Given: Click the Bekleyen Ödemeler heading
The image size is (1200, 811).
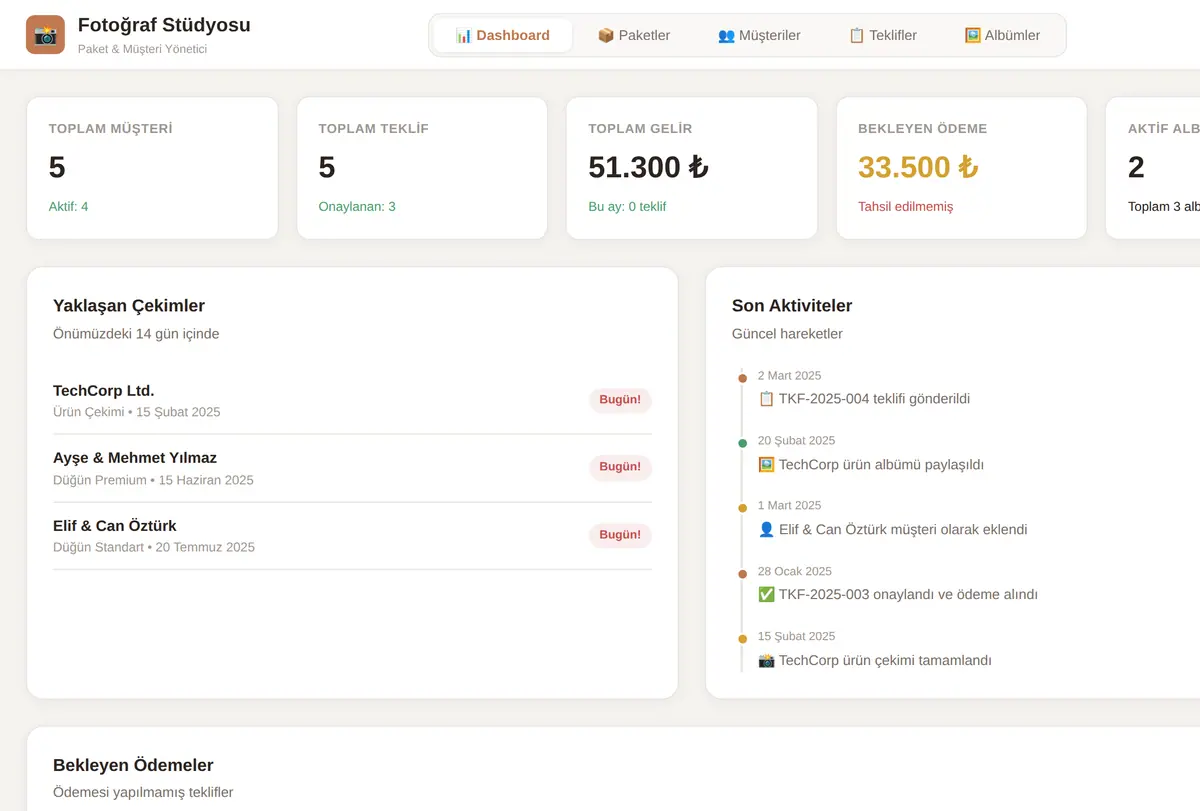Looking at the screenshot, I should coord(133,765).
